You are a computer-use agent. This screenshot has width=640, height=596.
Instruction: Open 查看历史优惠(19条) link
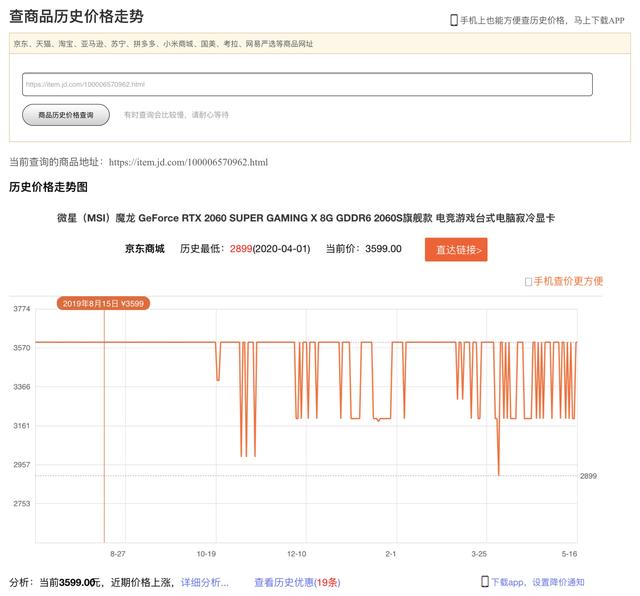point(297,582)
